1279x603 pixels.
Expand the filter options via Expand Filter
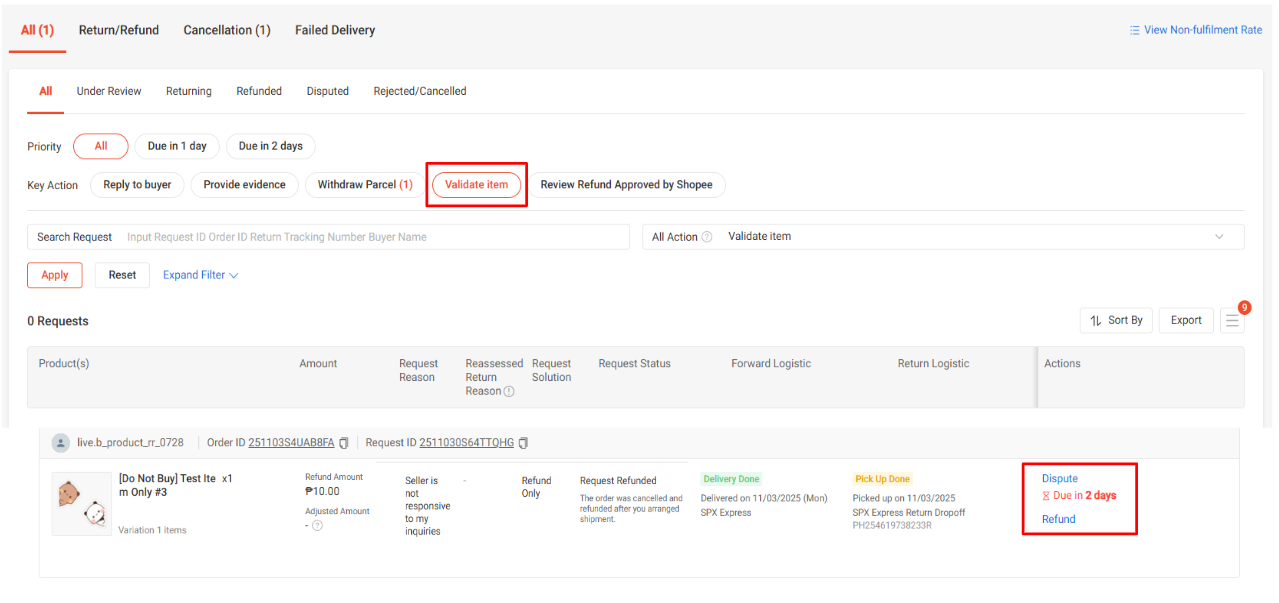coord(201,275)
